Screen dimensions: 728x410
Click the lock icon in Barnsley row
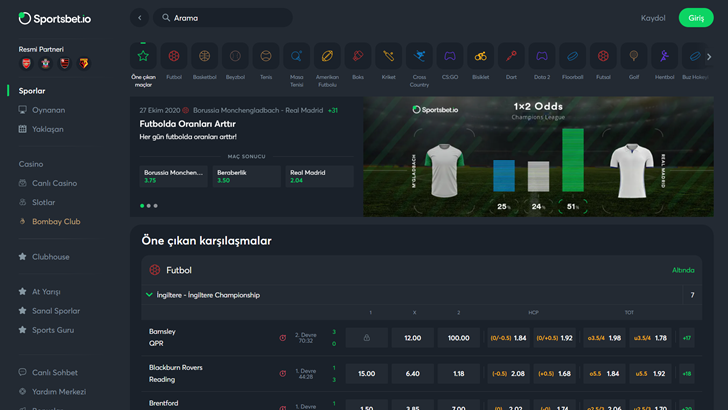(366, 338)
